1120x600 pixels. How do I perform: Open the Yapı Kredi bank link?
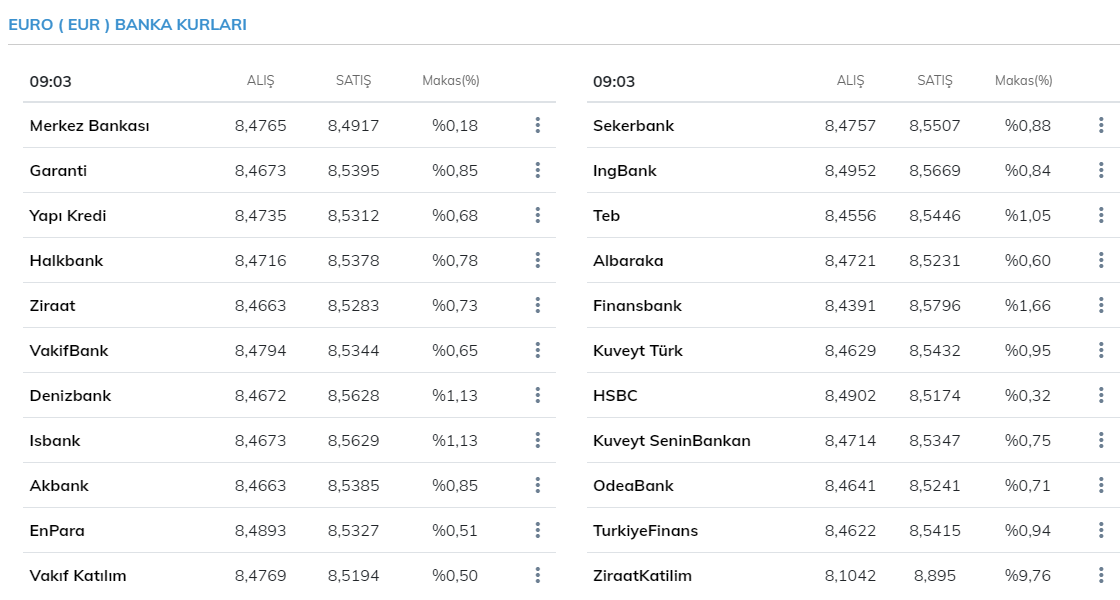(x=68, y=216)
